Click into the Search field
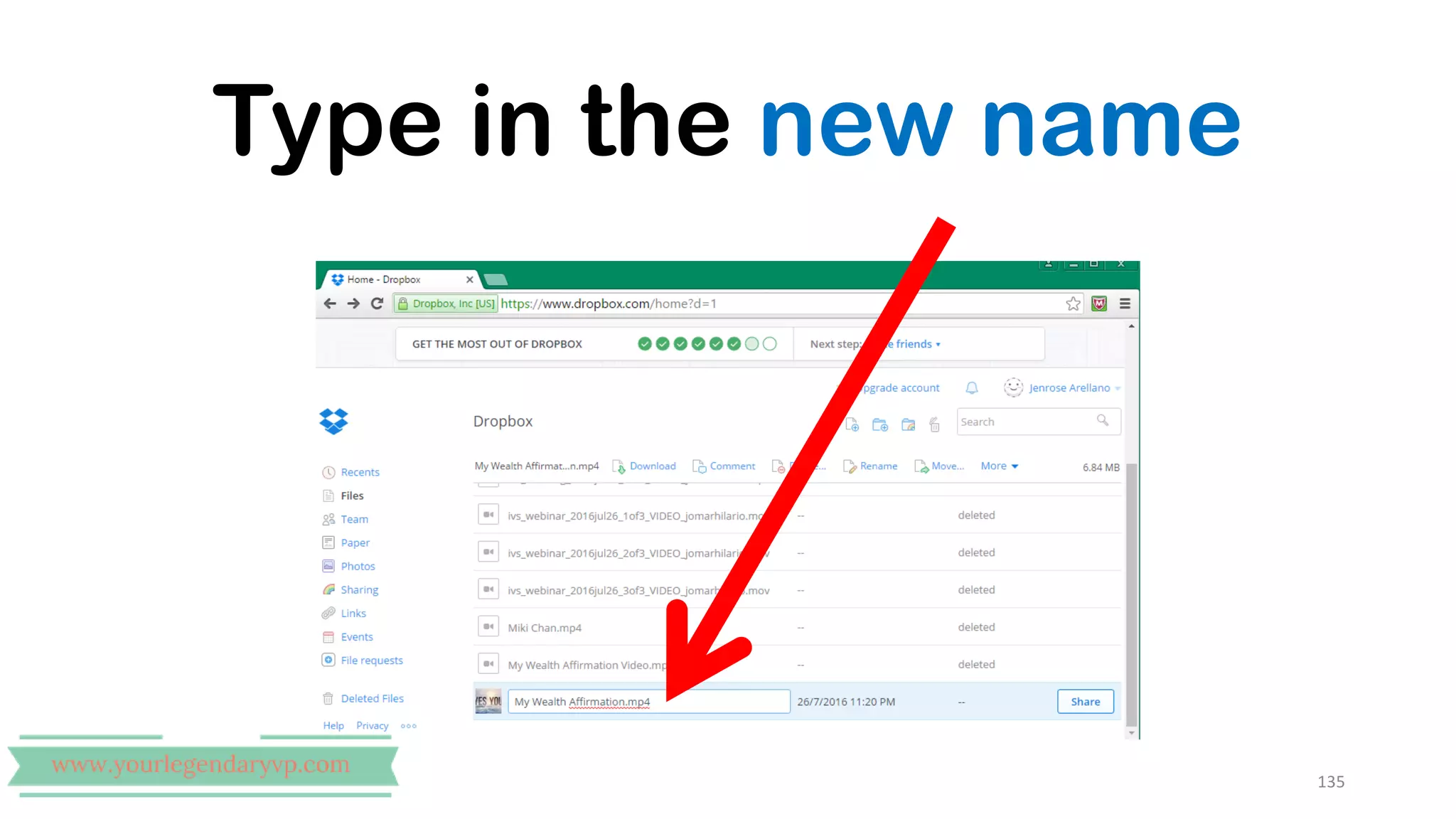This screenshot has width=1456, height=819. click(x=1039, y=422)
